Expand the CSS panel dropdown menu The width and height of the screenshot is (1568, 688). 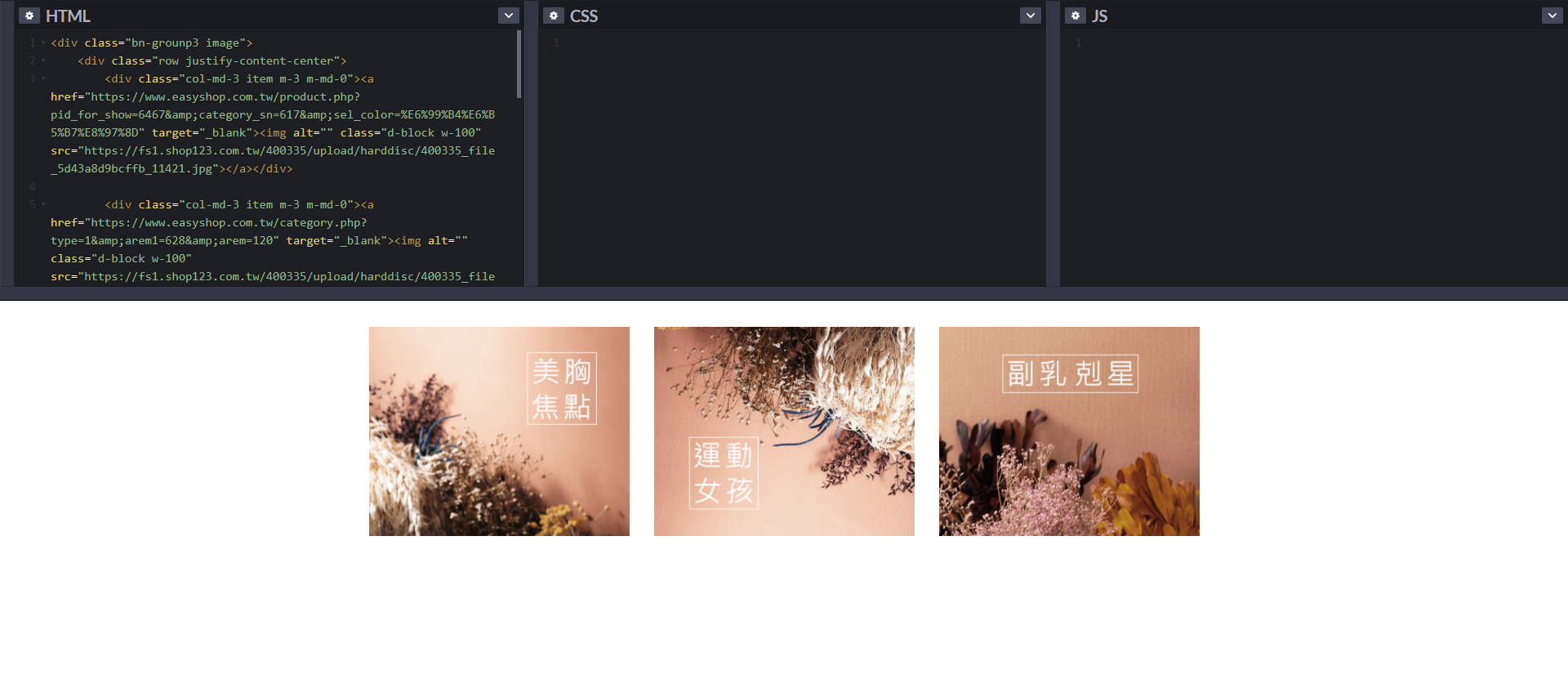(x=1030, y=16)
